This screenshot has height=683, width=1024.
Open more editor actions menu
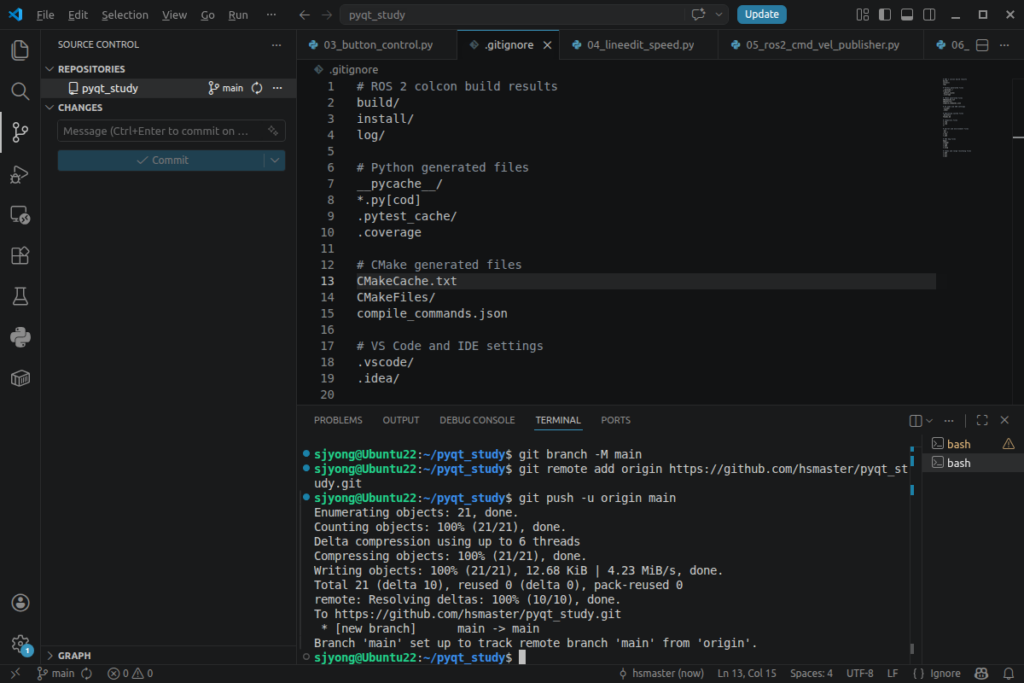point(1005,45)
